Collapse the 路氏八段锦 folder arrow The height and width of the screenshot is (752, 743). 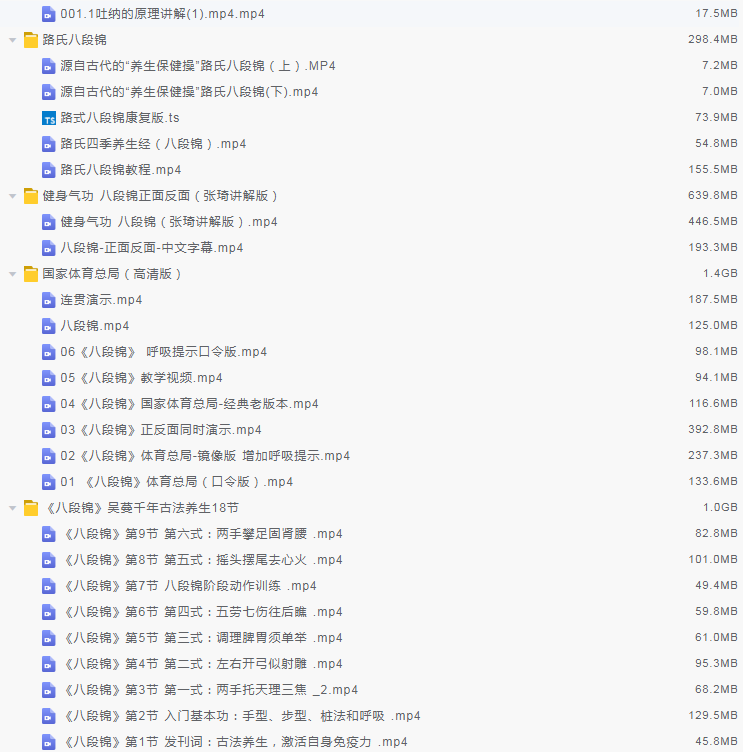(12, 40)
